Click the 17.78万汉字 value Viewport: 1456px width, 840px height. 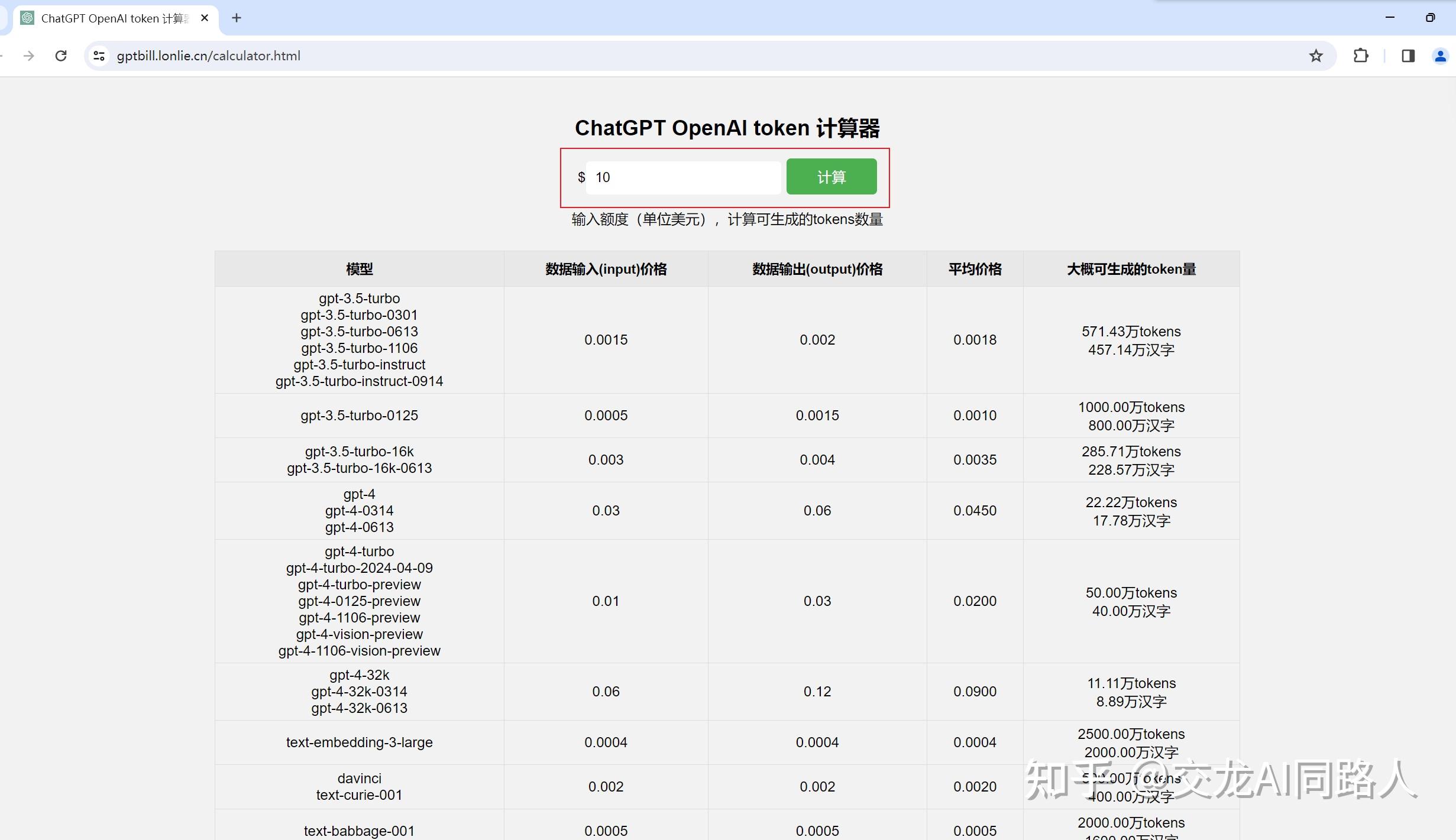(x=1131, y=521)
